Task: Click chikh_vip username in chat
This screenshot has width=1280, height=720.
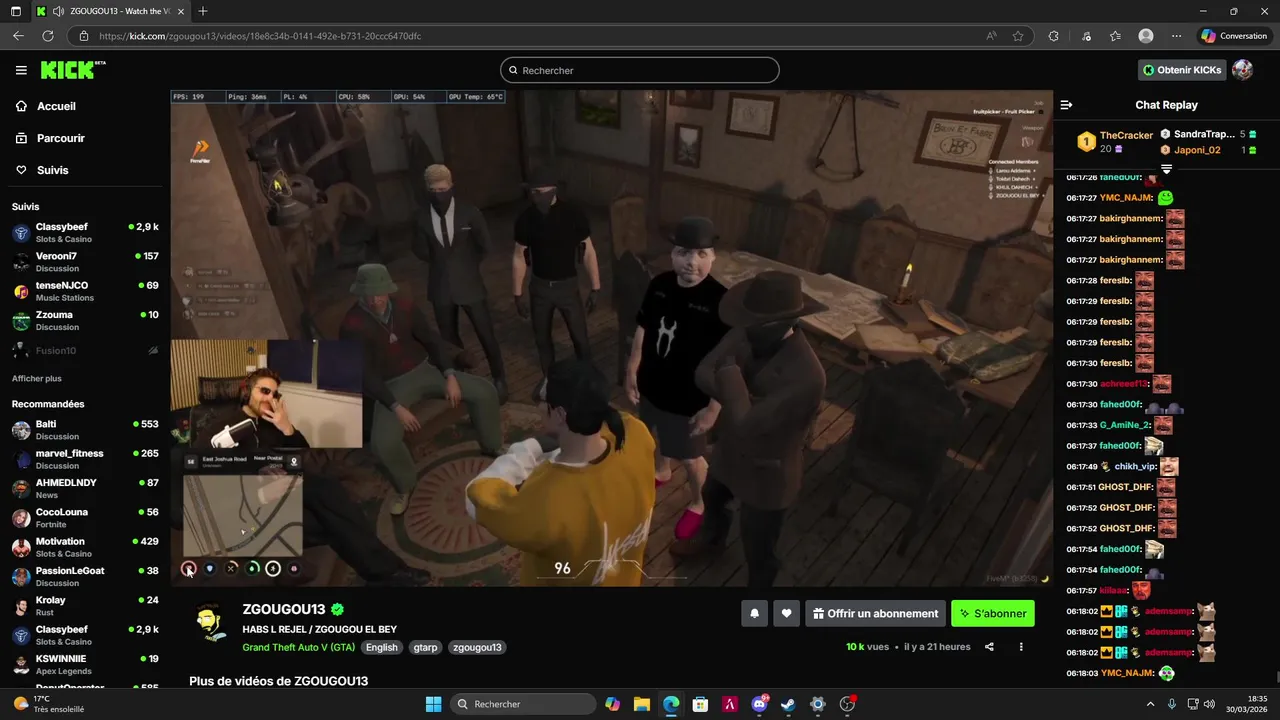Action: [1135, 466]
